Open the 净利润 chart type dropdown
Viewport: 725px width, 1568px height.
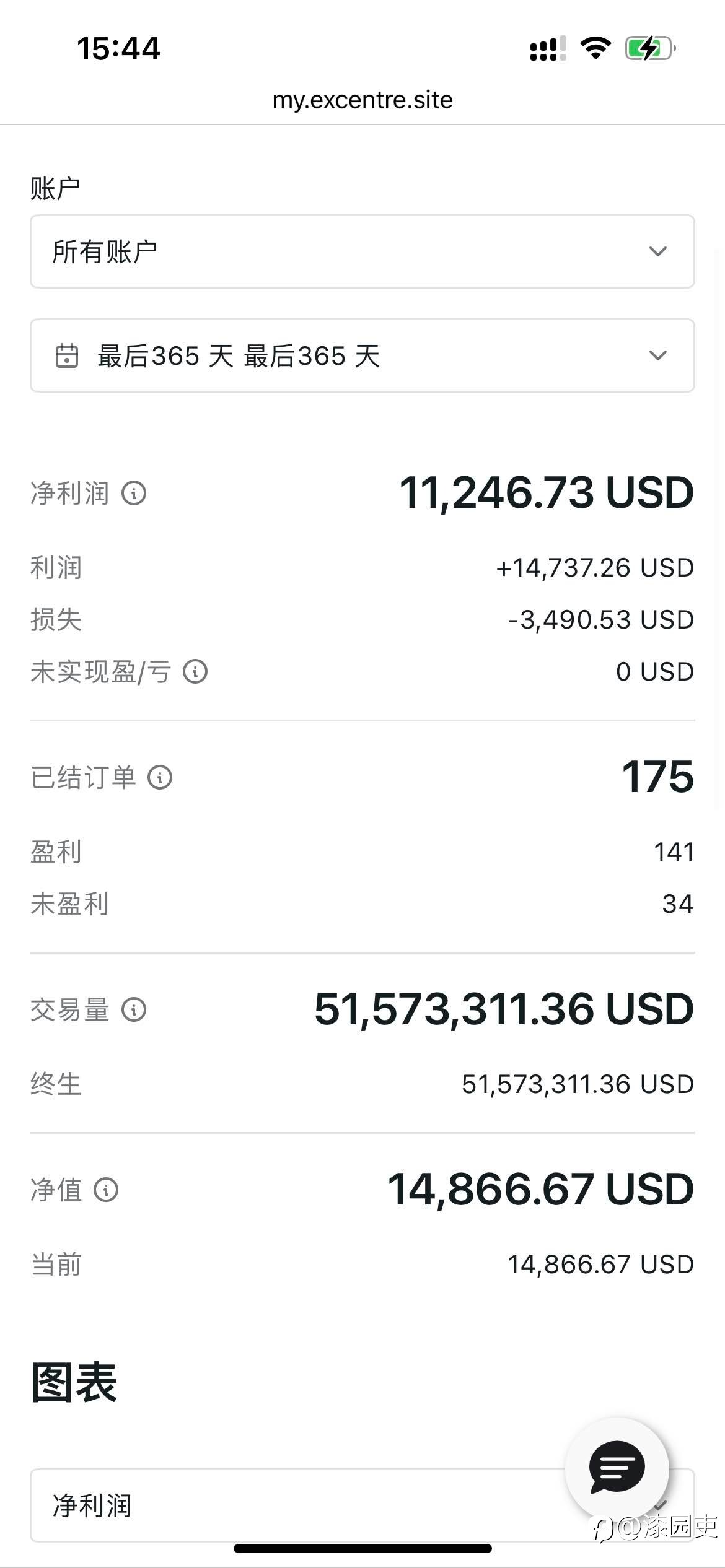point(362,1505)
